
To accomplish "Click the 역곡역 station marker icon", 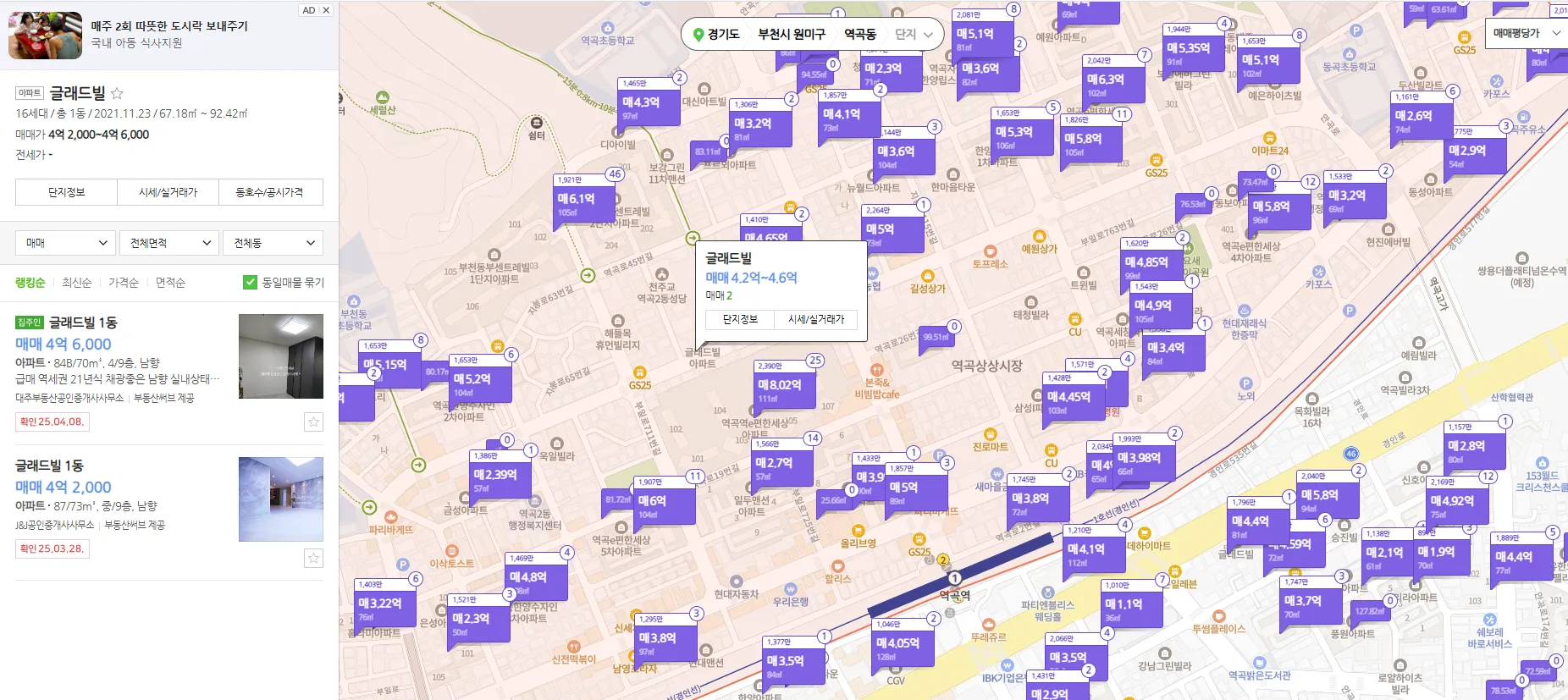I will coord(954,578).
